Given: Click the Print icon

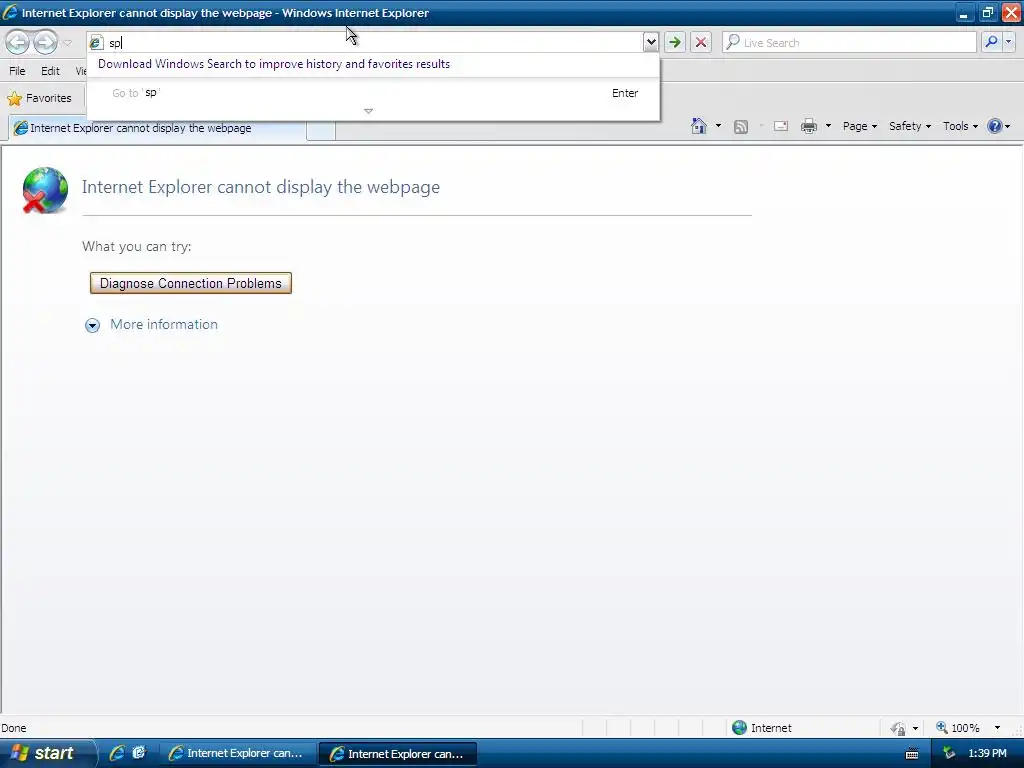Looking at the screenshot, I should pyautogui.click(x=808, y=127).
